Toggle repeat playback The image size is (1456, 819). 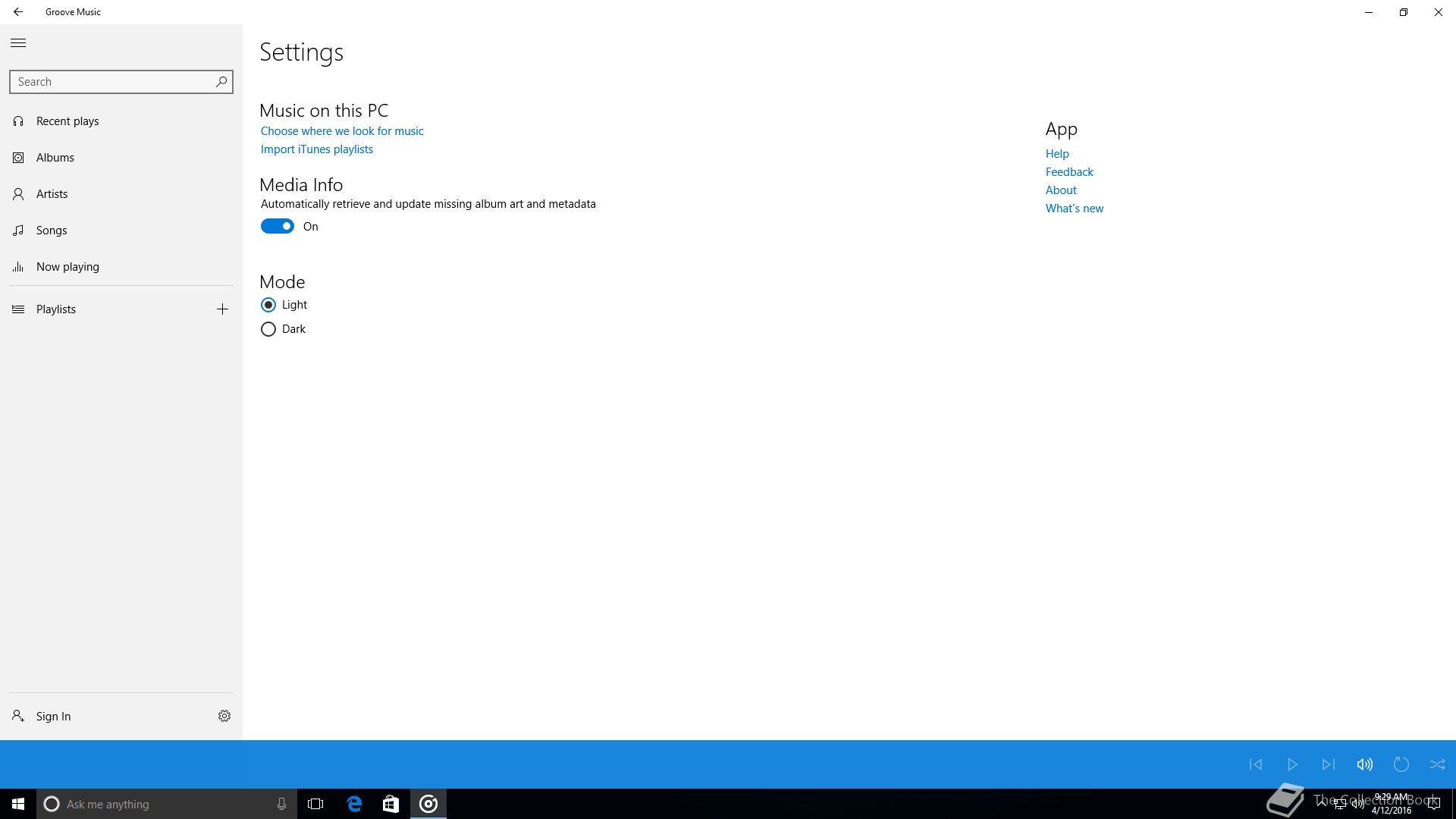click(x=1401, y=764)
